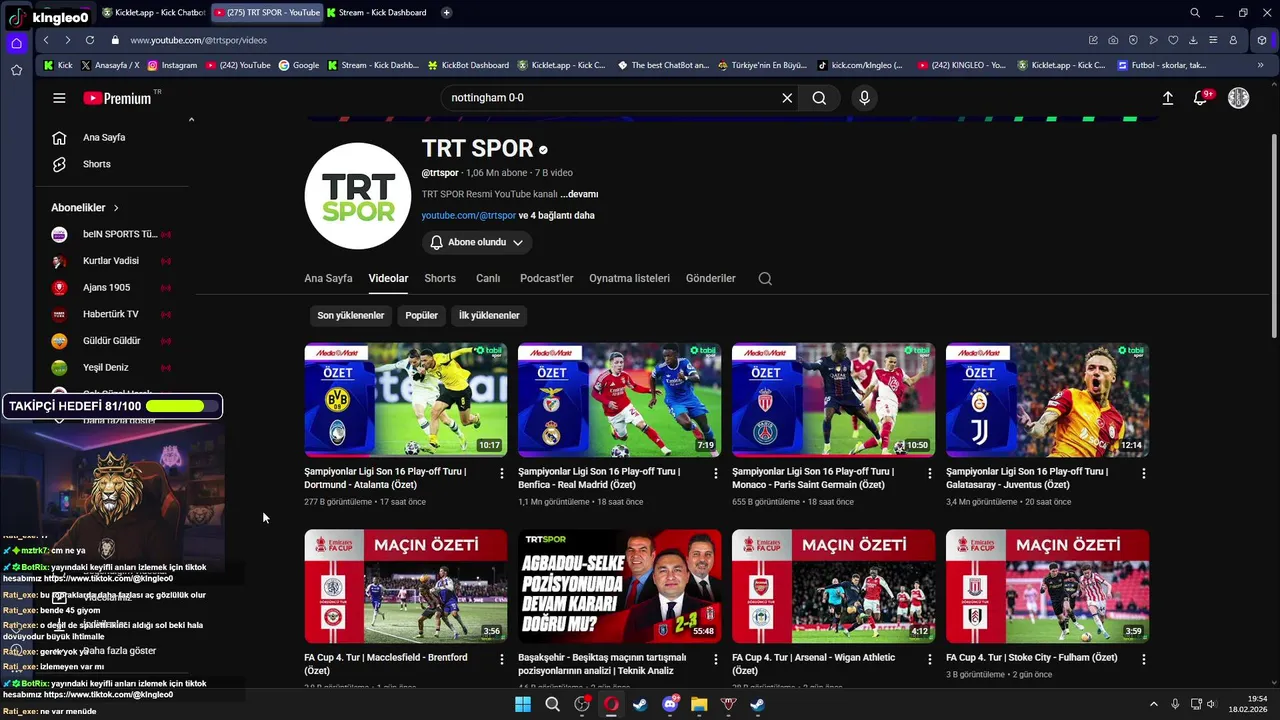This screenshot has width=1280, height=720.
Task: Filter by Son yüklenenler chip
Action: (x=351, y=315)
